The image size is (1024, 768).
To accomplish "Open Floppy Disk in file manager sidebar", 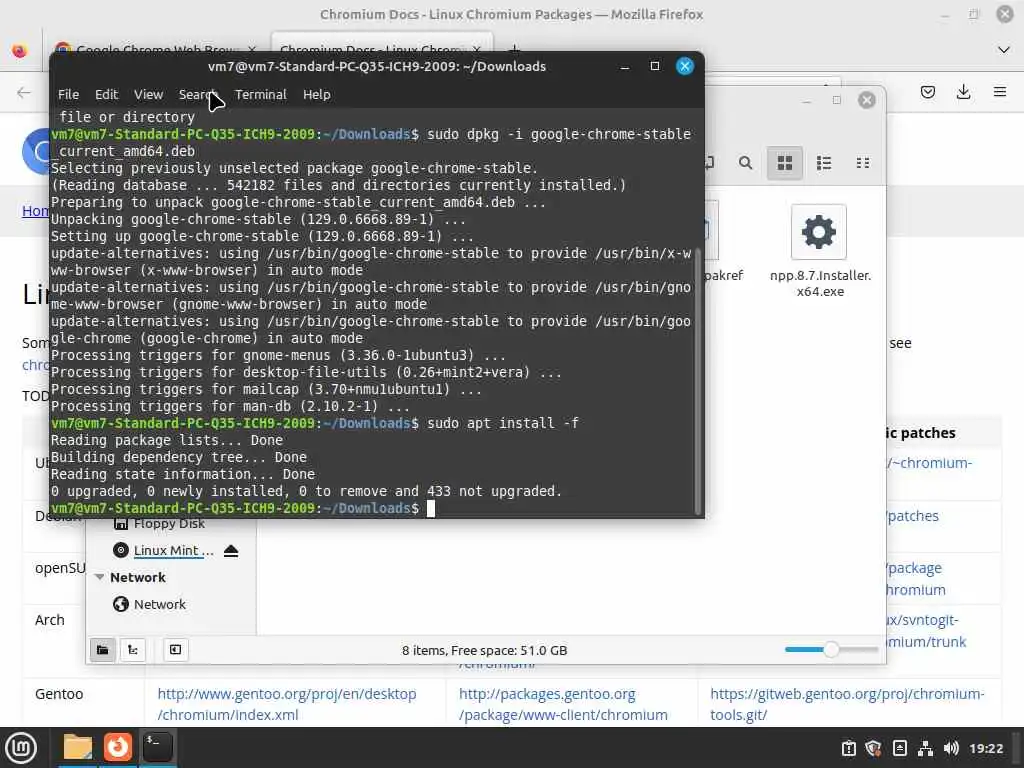I will (169, 524).
